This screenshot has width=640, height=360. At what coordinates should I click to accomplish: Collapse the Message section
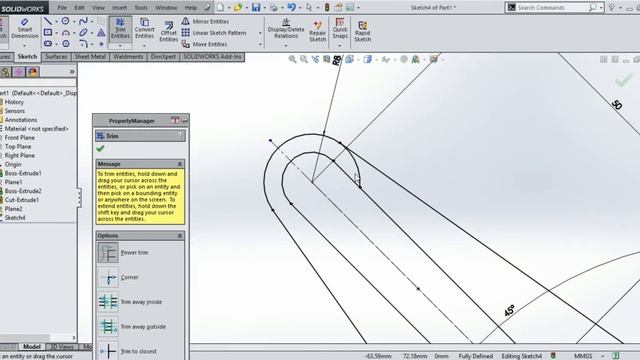[180, 164]
